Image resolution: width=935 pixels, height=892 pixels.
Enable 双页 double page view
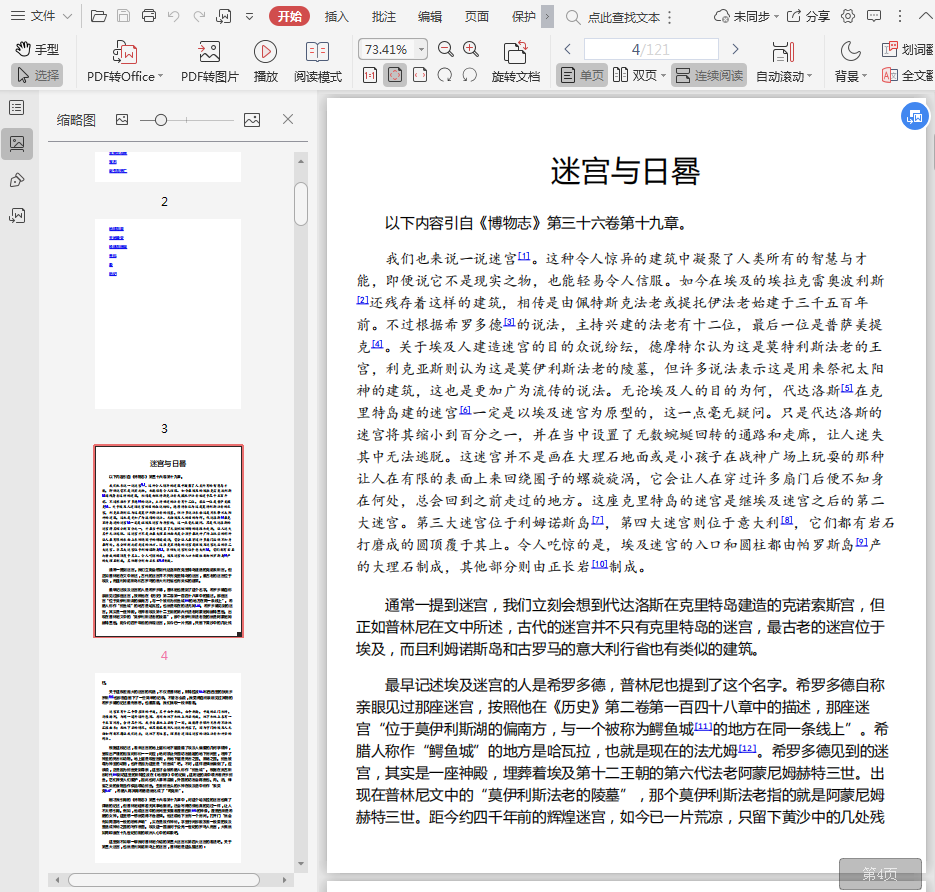635,75
